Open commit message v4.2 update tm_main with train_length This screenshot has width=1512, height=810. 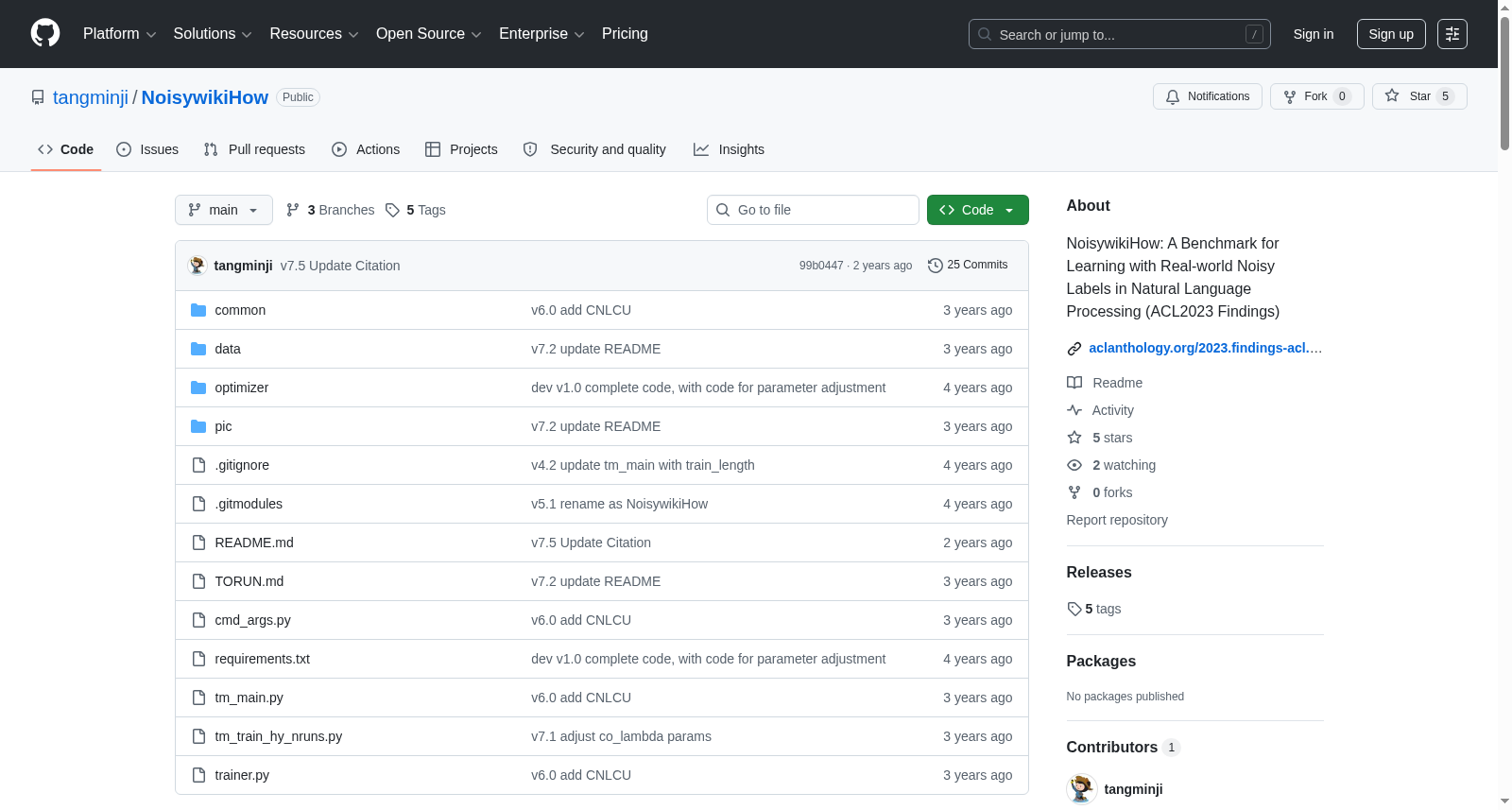(x=643, y=465)
